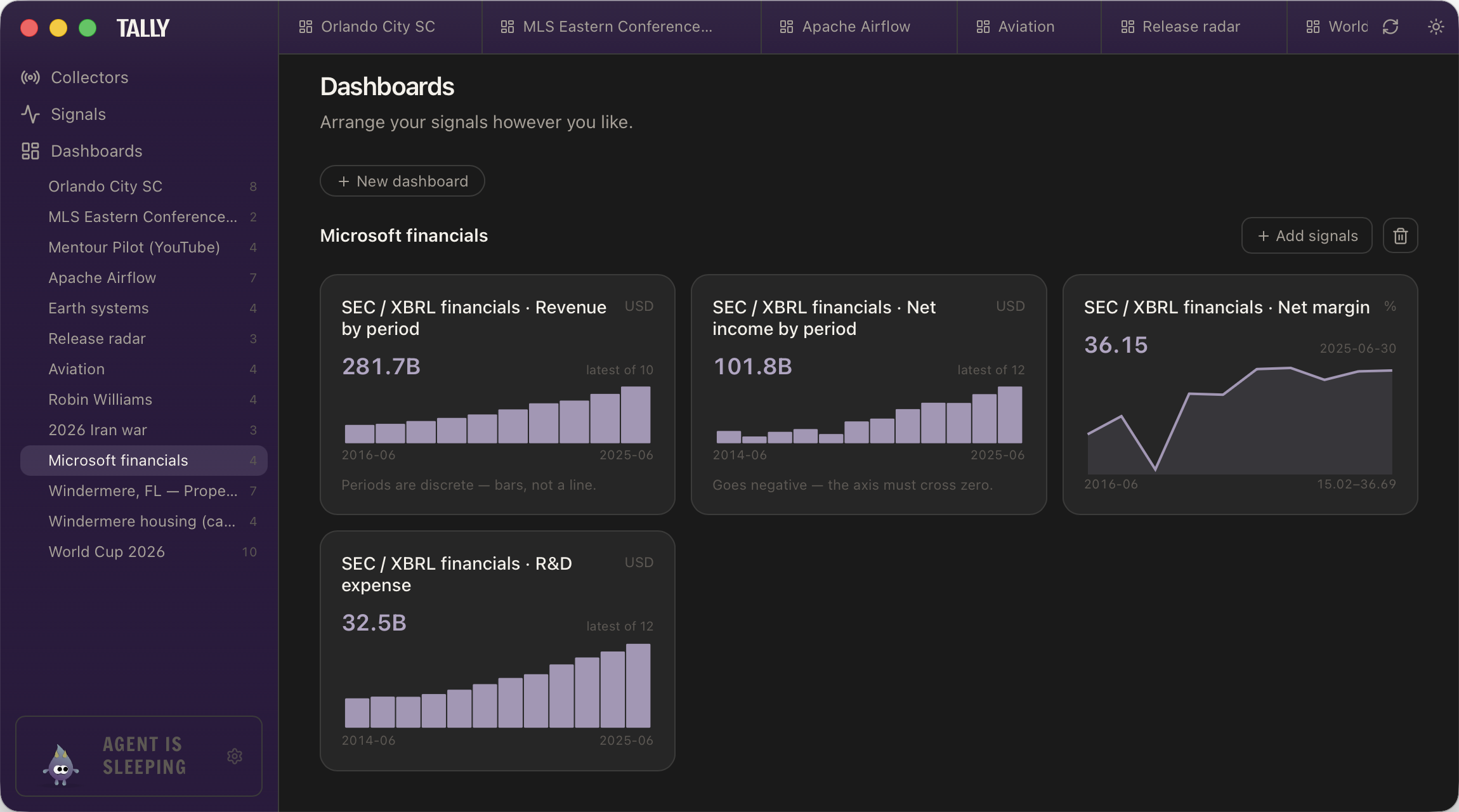
Task: Click the grid icon on Aviation tab
Action: 983,27
